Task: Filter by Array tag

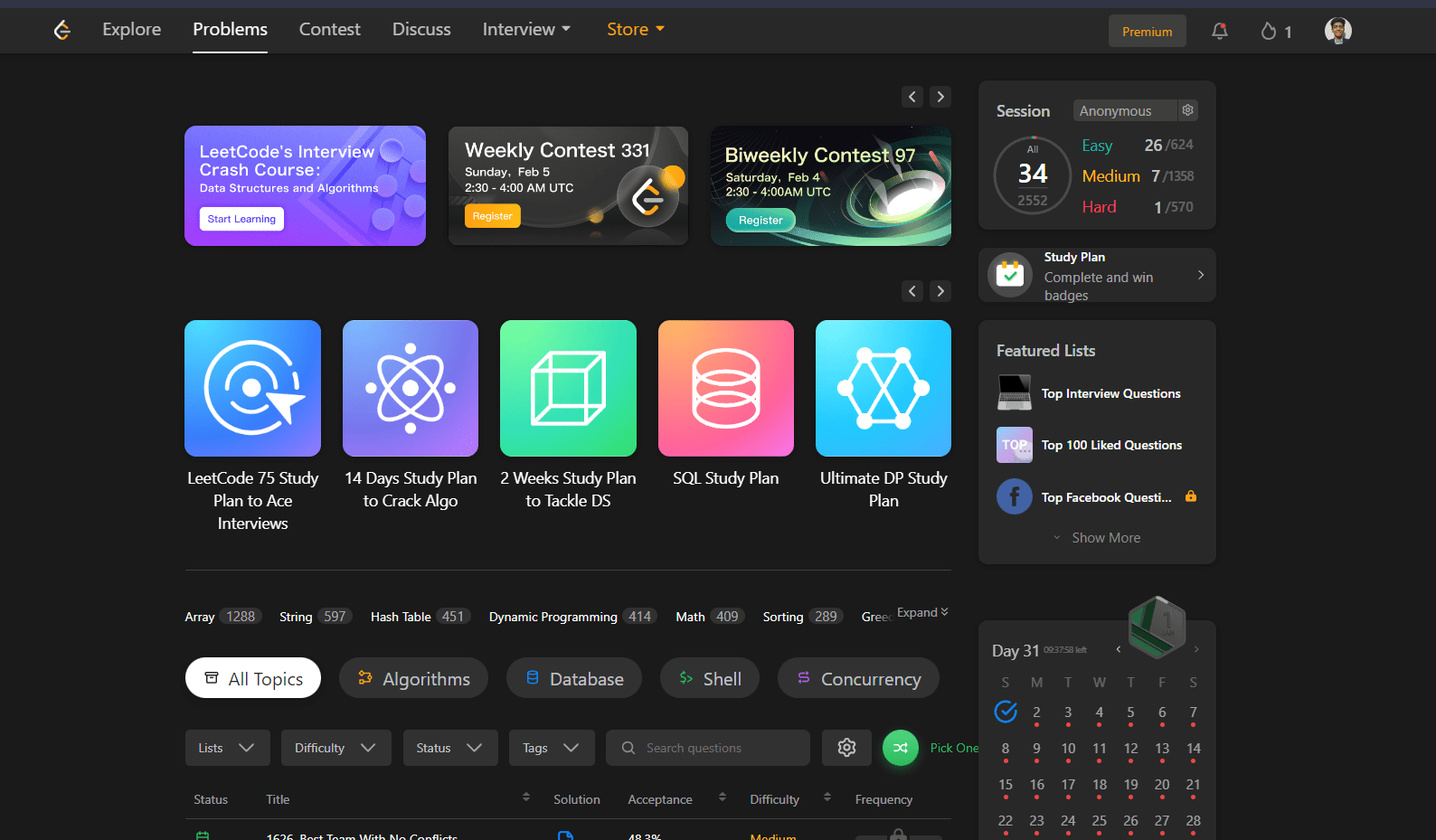Action: 223,617
